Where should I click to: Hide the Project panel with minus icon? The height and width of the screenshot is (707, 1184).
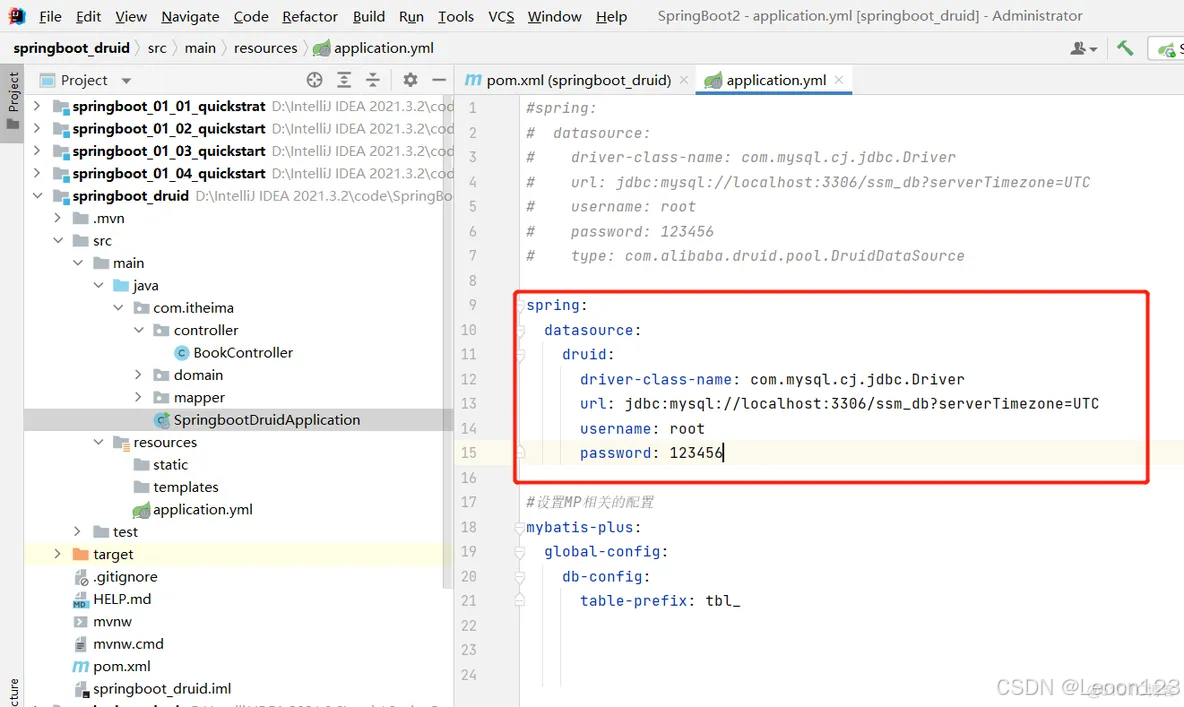click(x=439, y=80)
